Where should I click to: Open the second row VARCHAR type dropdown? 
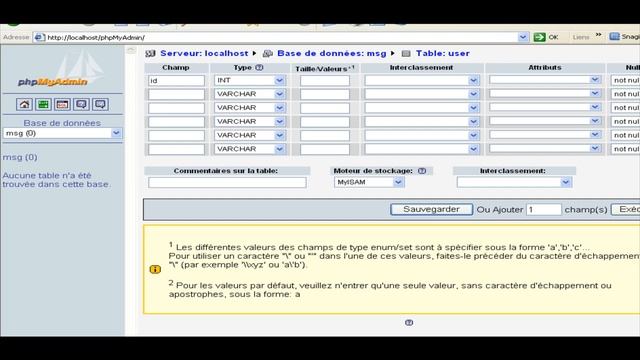click(x=249, y=94)
